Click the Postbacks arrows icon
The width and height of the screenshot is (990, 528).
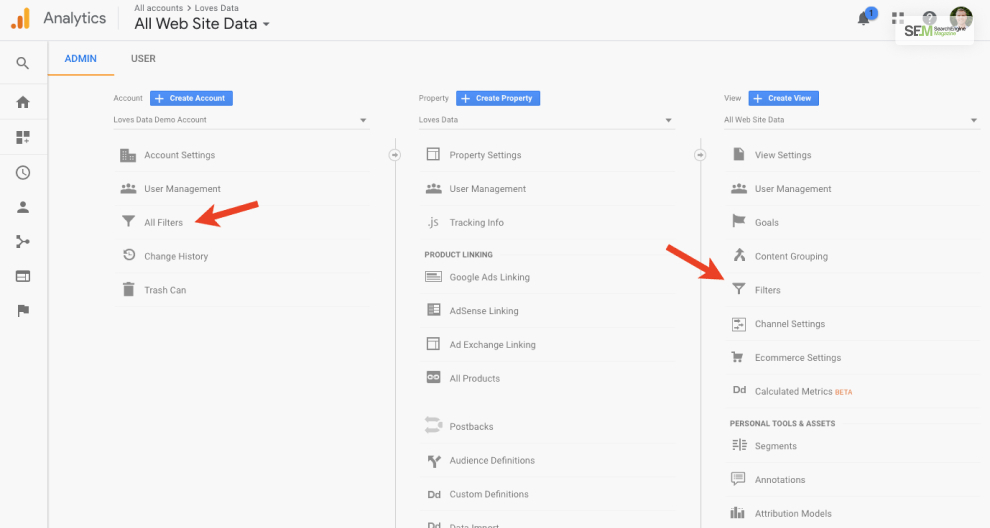pos(433,425)
